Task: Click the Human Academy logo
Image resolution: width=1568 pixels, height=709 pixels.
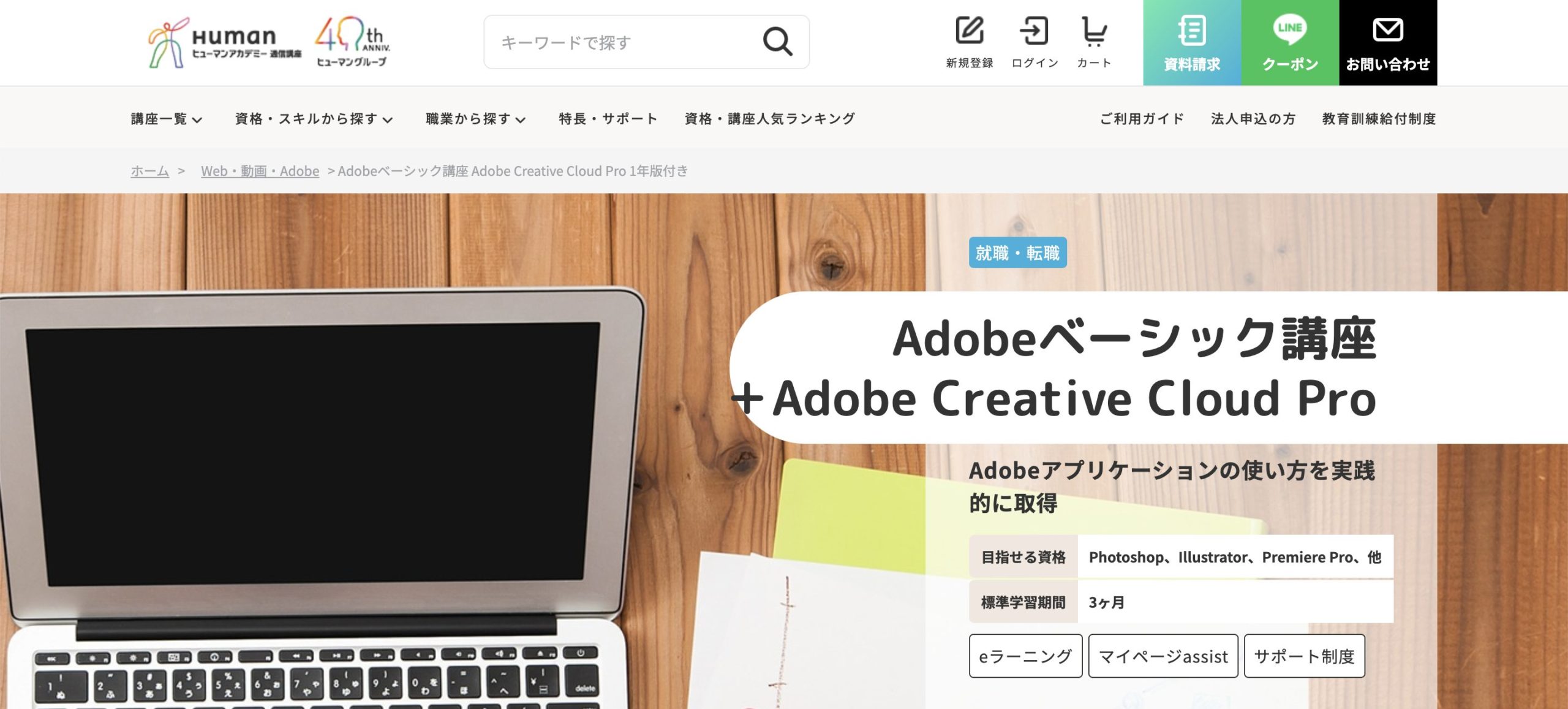Action: (225, 42)
